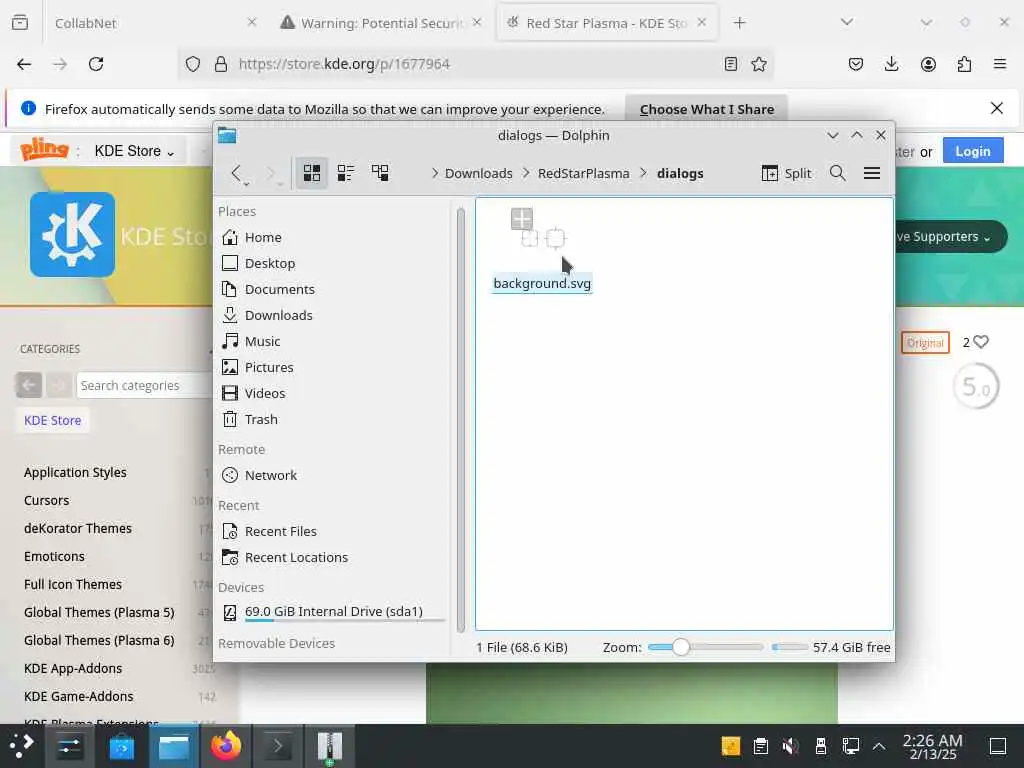1024x768 pixels.
Task: Expand breadcrumb arrow before RedStarPlasma
Action: pos(526,173)
